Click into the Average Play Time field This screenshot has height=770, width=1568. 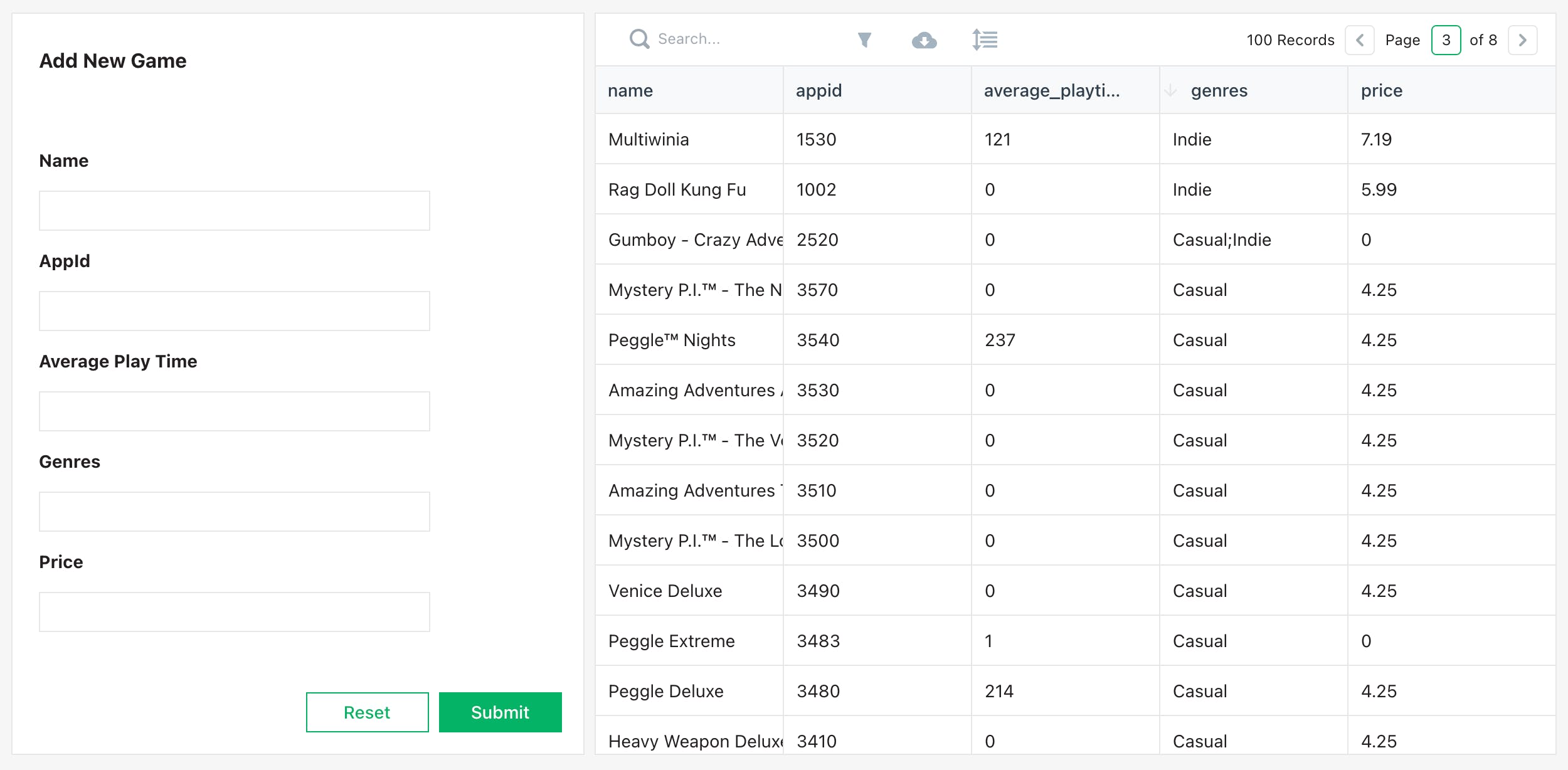[x=234, y=411]
